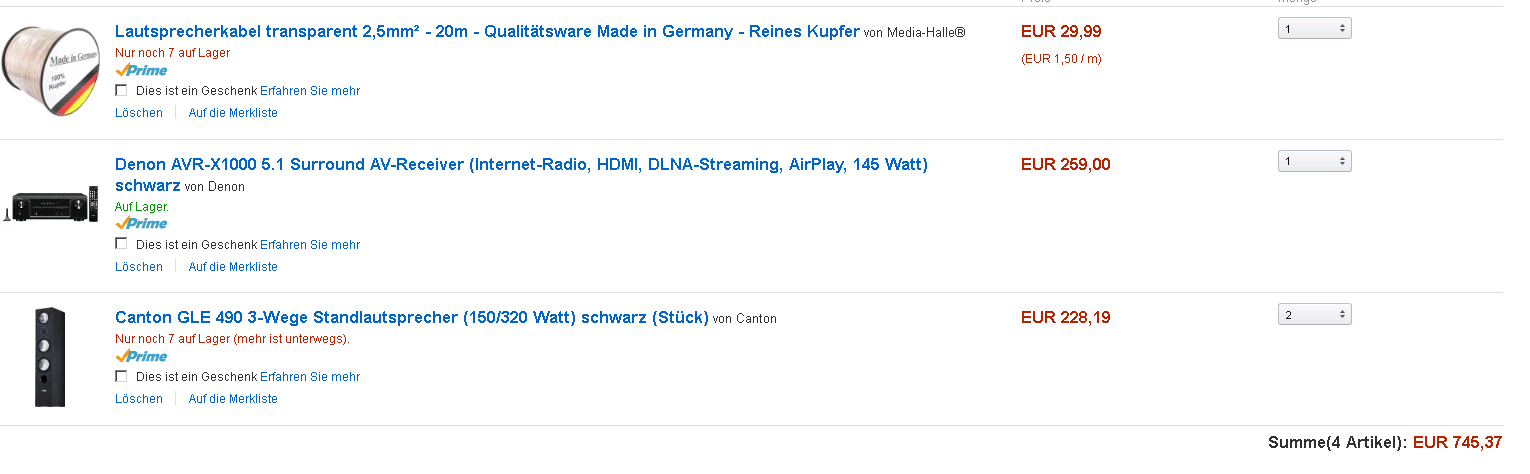1530x474 pixels.
Task: Move Denon receiver to the Merkliste
Action: [233, 267]
